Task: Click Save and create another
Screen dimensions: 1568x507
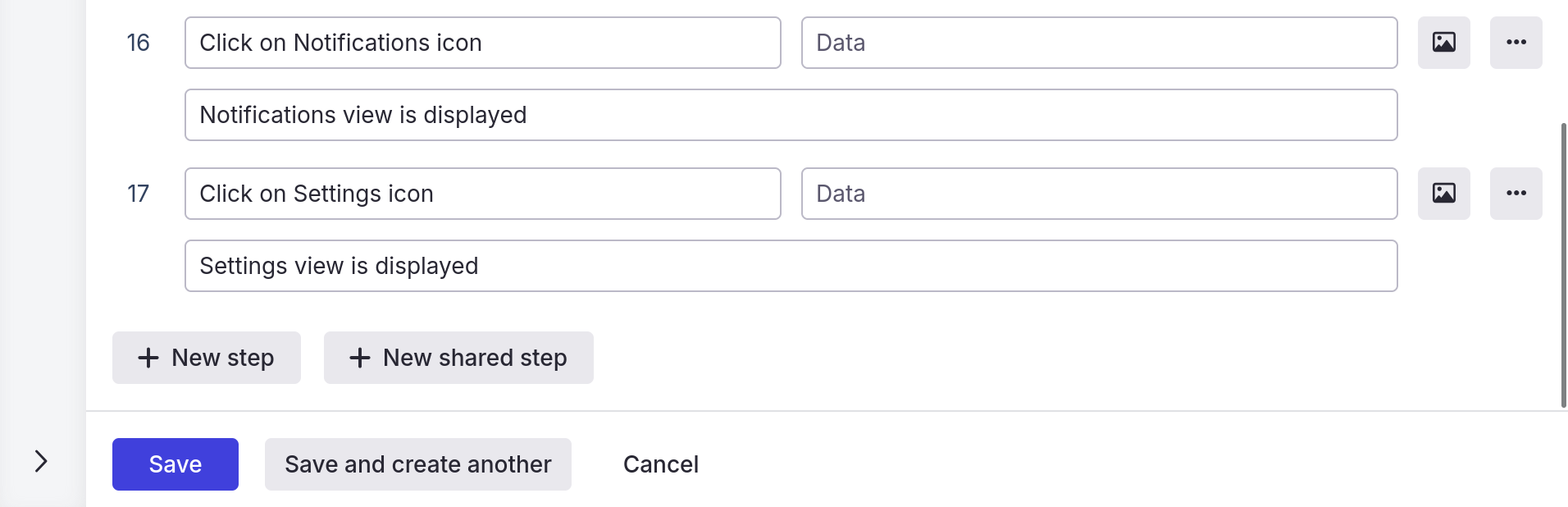Action: point(417,464)
